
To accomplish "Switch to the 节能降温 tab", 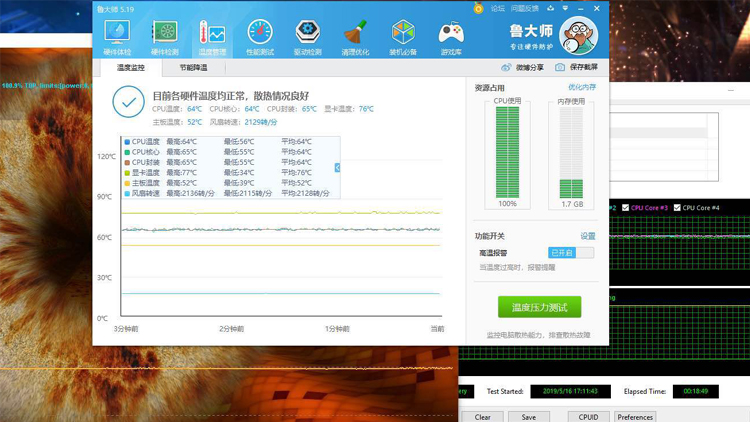I will 193,67.
